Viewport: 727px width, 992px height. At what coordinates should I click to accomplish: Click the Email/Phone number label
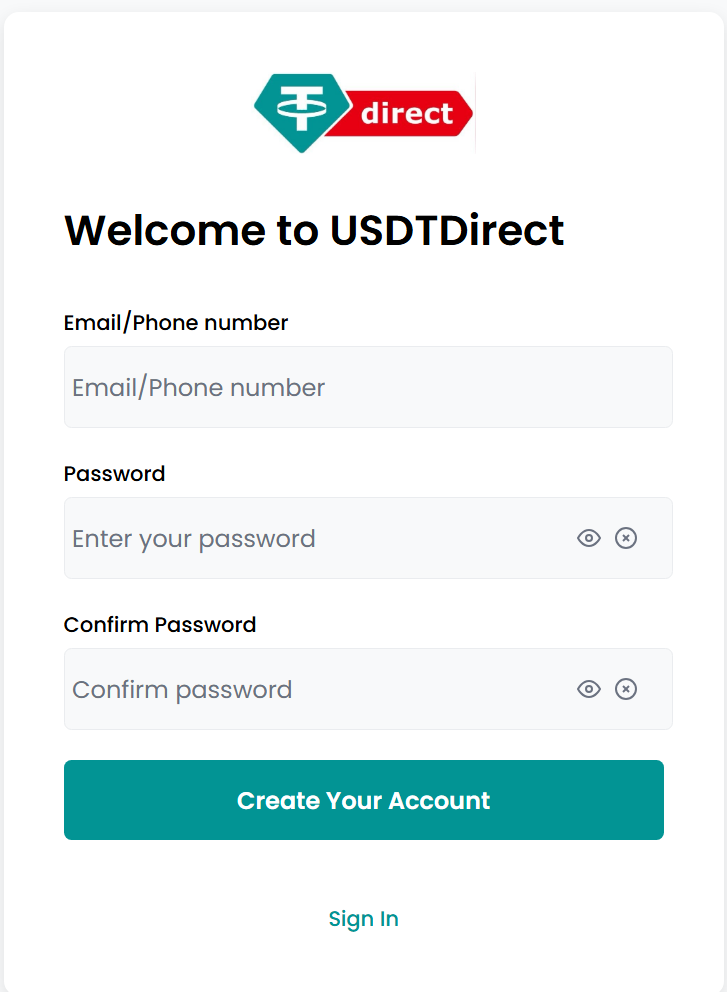176,322
